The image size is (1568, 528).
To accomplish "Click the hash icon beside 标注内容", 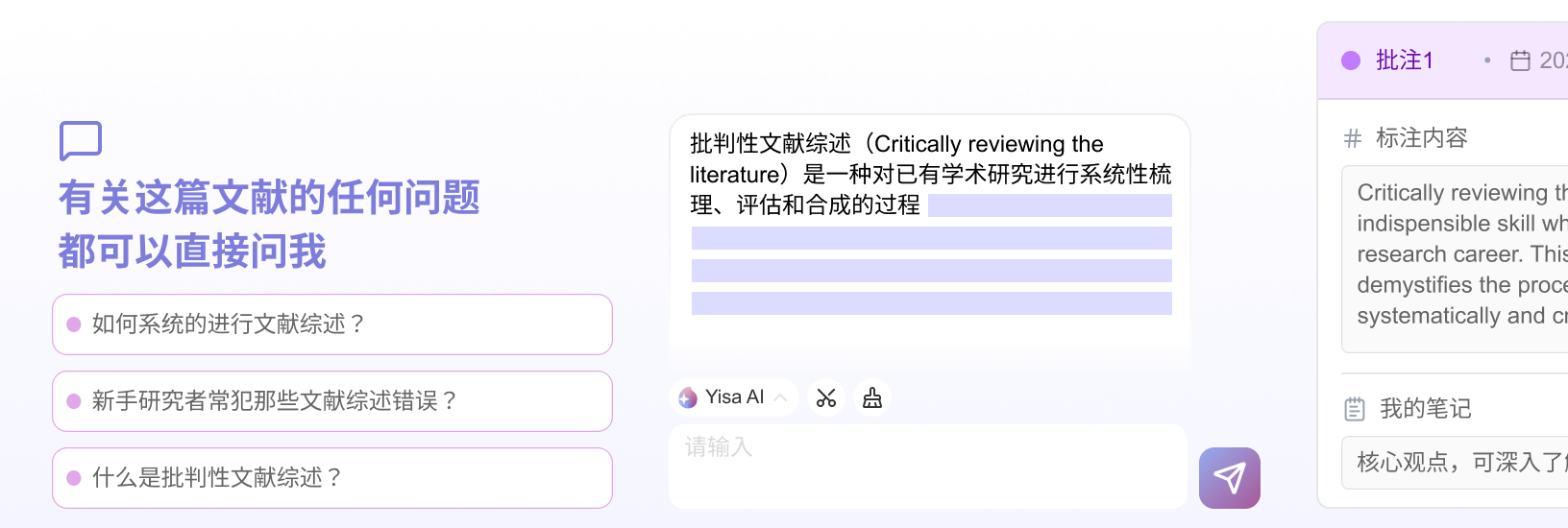I will click(x=1353, y=138).
